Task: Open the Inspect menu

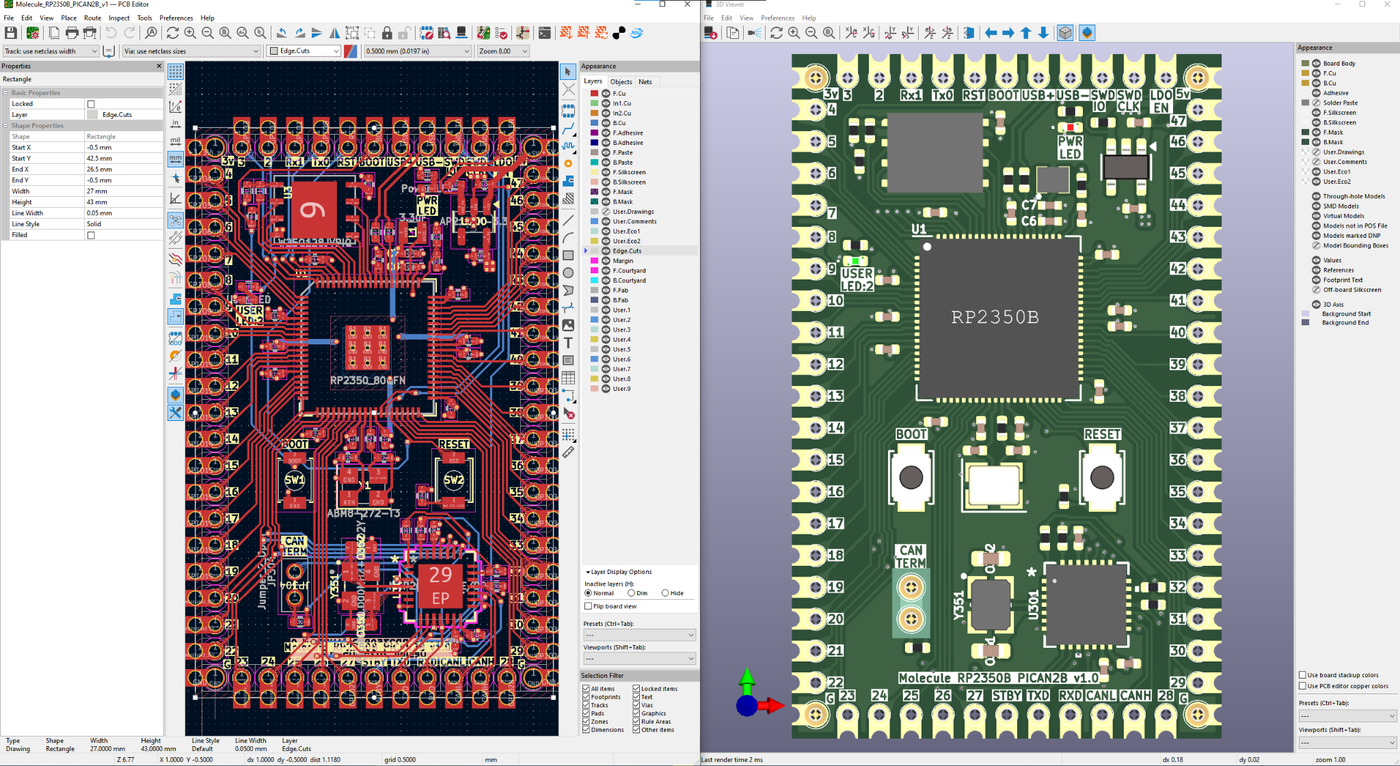Action: (x=119, y=18)
